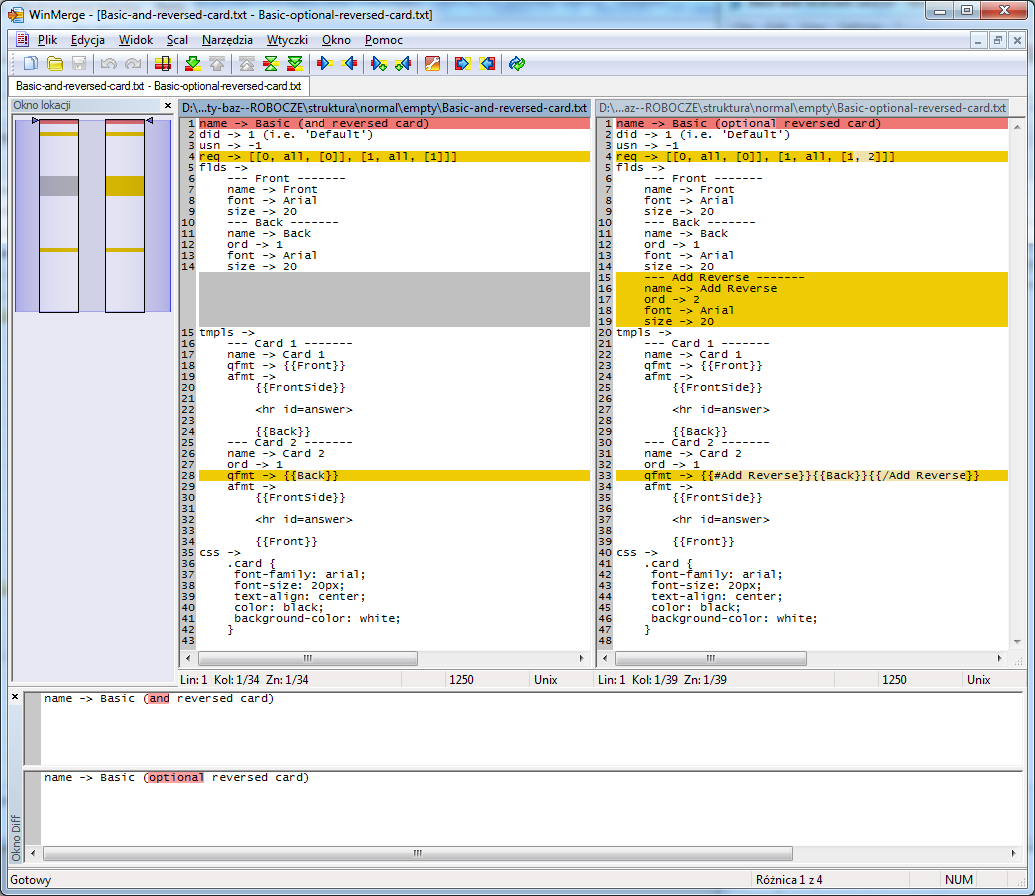Viewport: 1035px width, 896px height.
Task: Click right pane file path header
Action: (x=802, y=108)
